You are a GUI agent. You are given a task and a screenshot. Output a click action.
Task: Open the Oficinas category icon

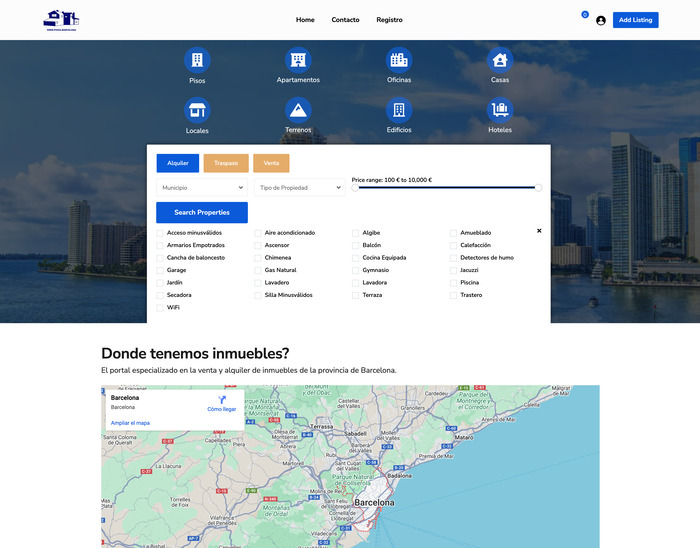399,60
